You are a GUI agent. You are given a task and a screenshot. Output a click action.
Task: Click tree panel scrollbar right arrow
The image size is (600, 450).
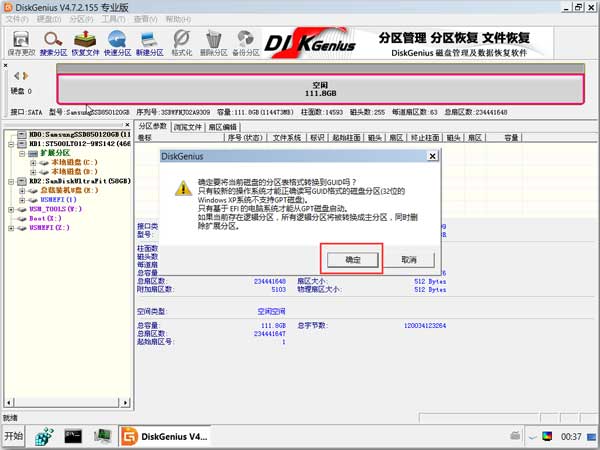125,402
